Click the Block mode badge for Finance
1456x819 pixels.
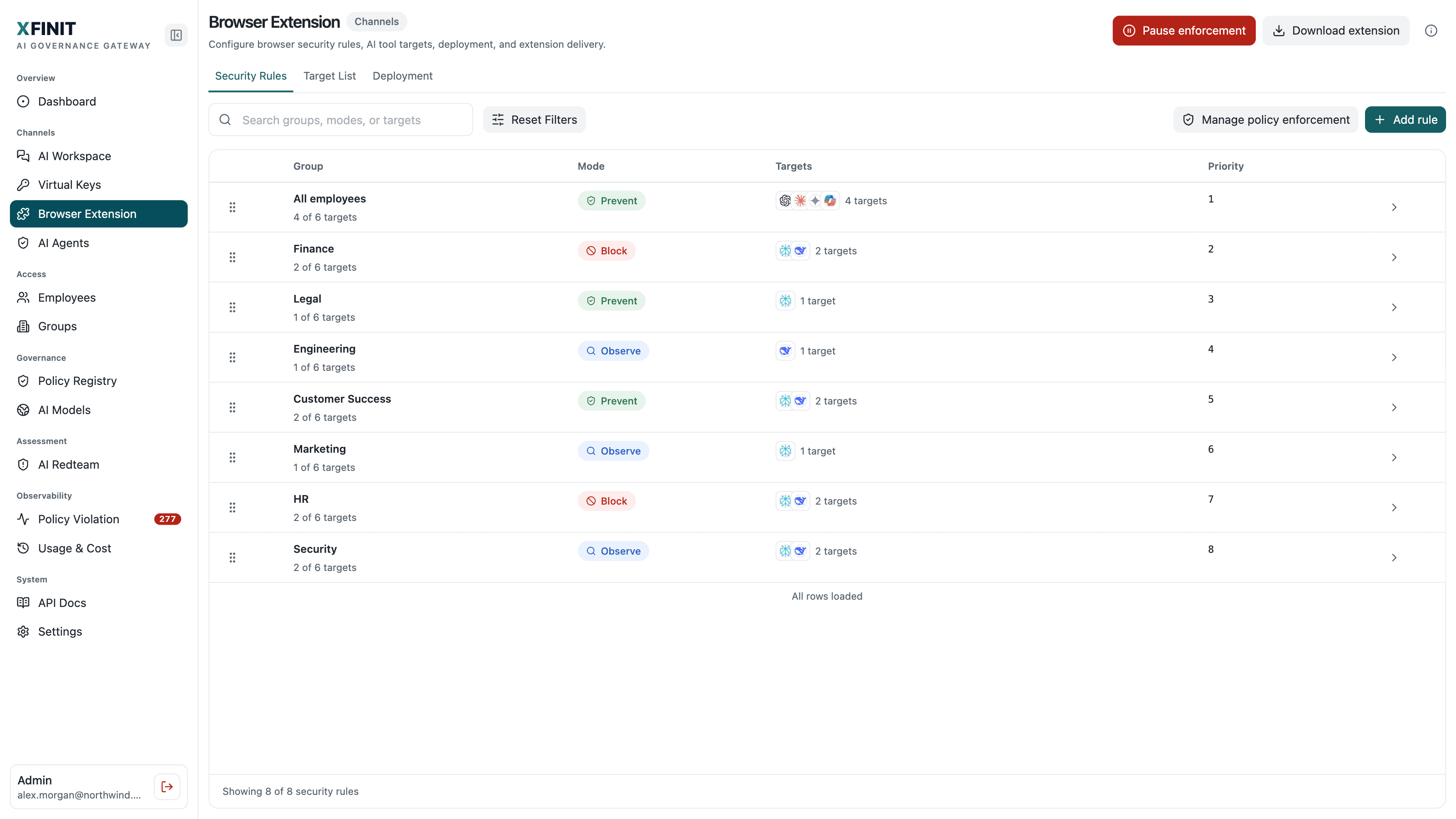click(x=607, y=250)
